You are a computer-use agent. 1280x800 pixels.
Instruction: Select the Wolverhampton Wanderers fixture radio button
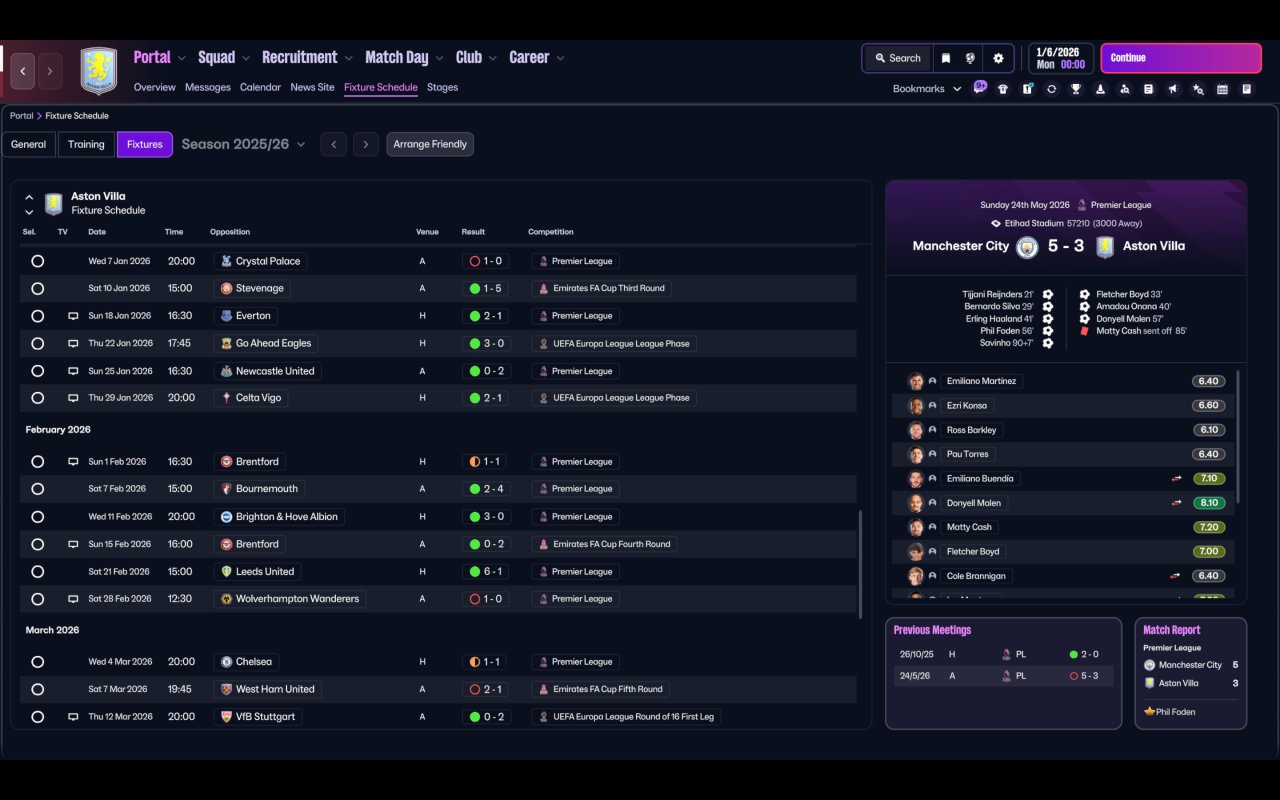click(x=37, y=599)
